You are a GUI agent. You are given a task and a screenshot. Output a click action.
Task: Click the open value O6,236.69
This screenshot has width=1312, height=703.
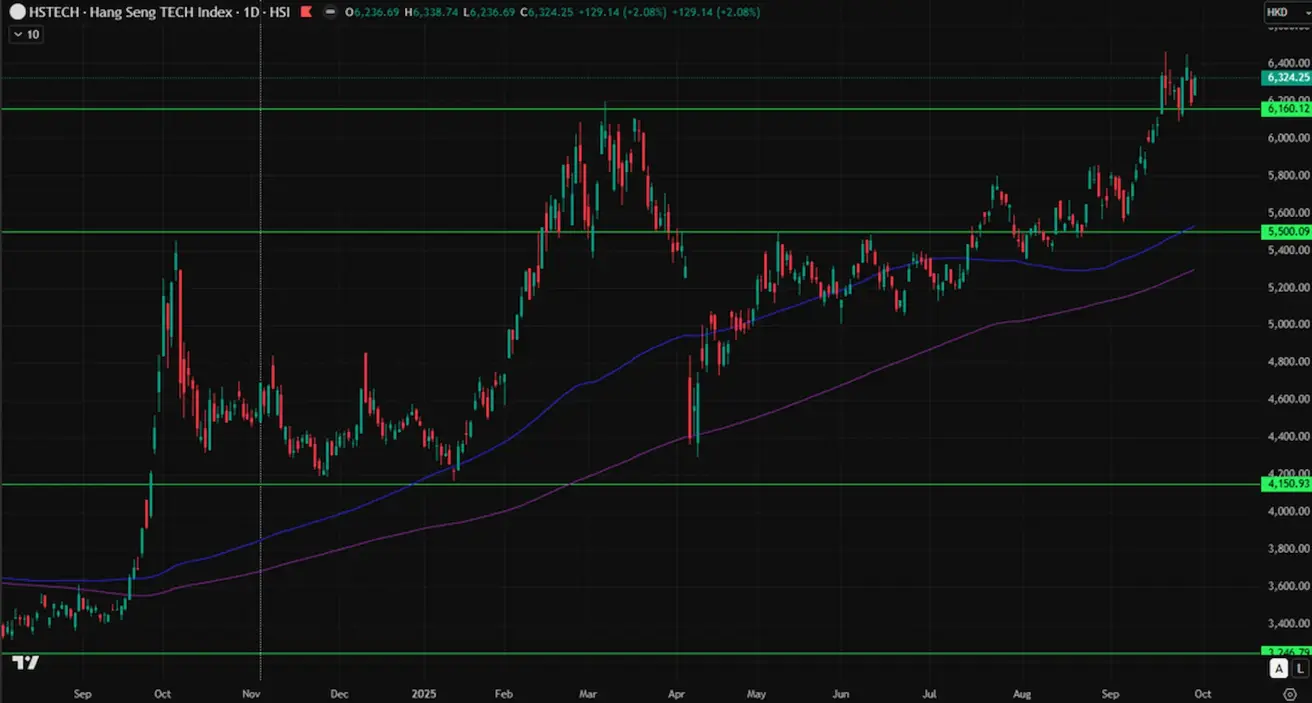[372, 12]
